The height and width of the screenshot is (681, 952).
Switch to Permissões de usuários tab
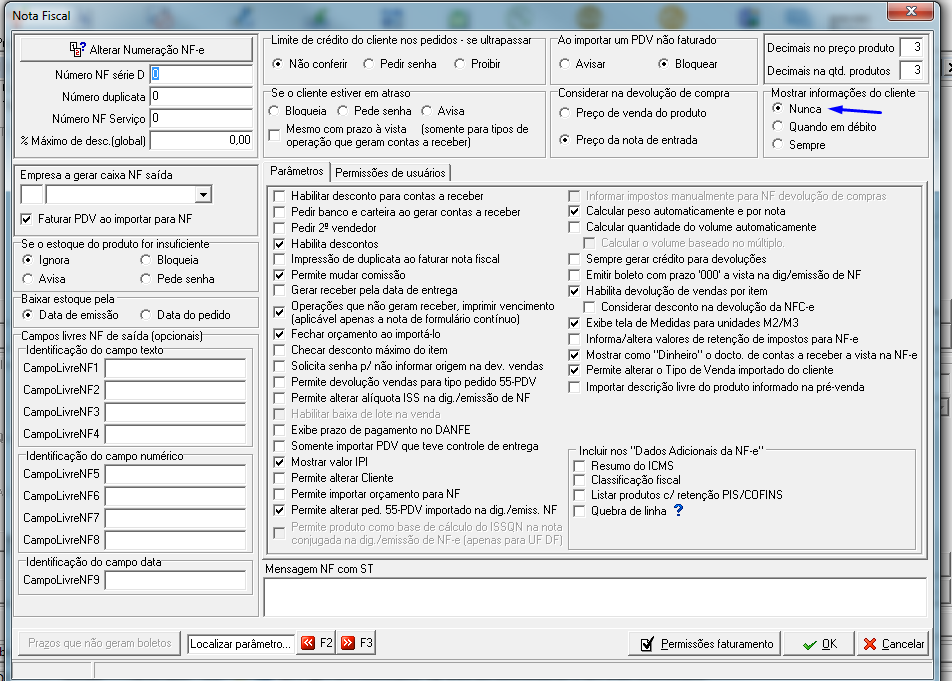pos(390,173)
